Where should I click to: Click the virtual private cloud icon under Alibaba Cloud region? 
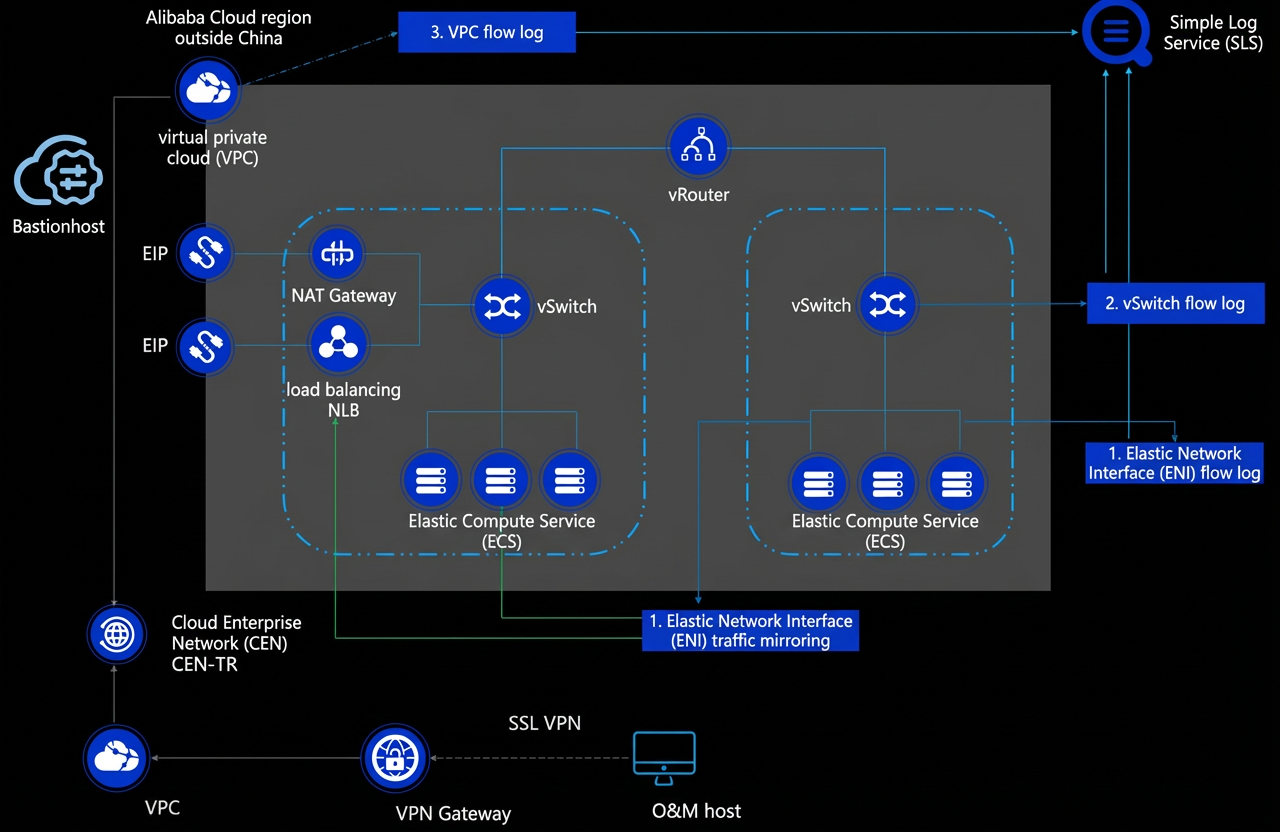208,90
